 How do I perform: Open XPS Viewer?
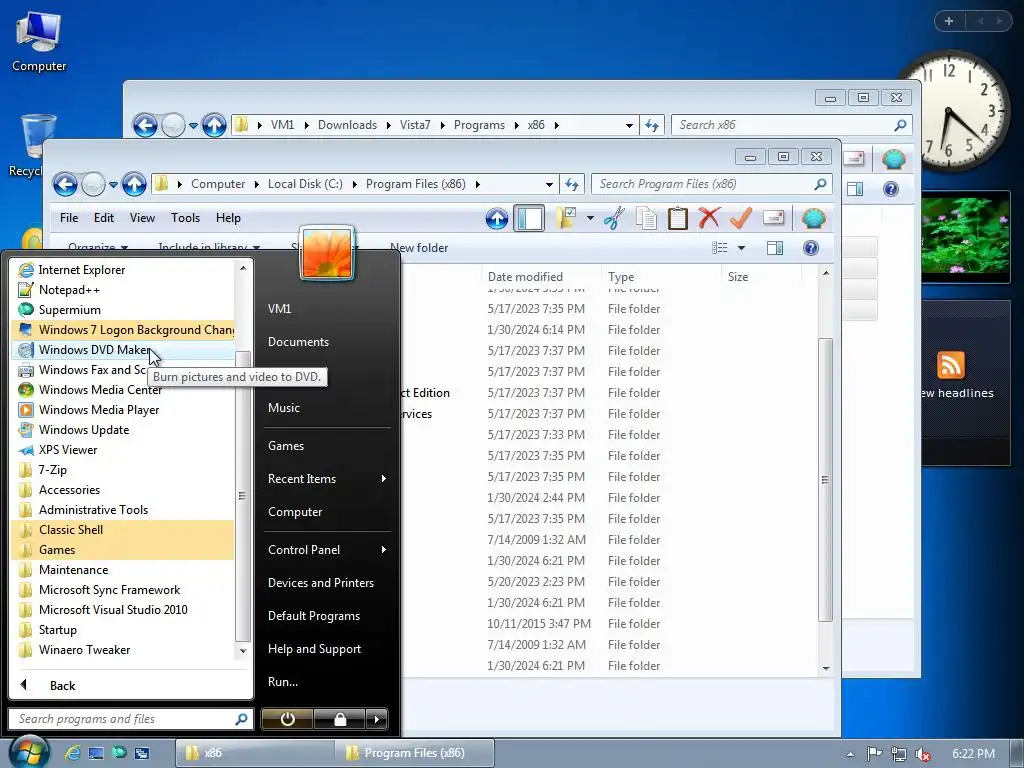(124, 450)
